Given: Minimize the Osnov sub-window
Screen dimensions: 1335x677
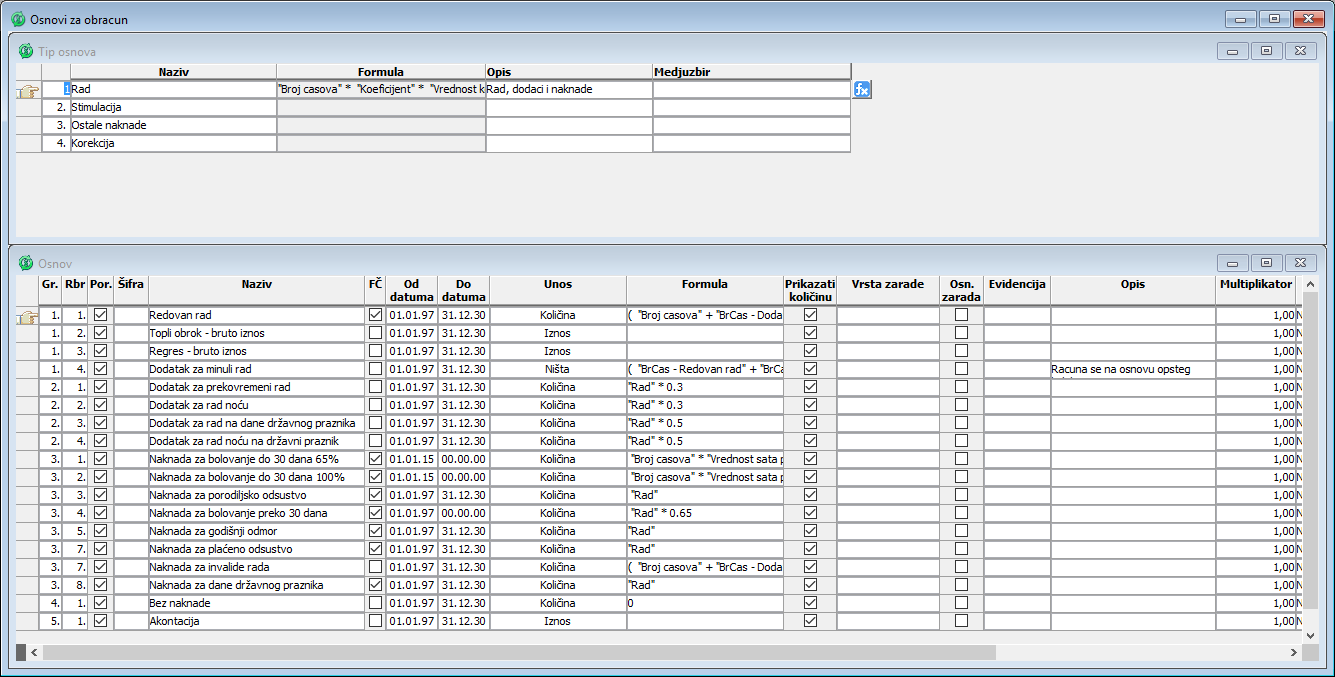Looking at the screenshot, I should (x=1232, y=263).
